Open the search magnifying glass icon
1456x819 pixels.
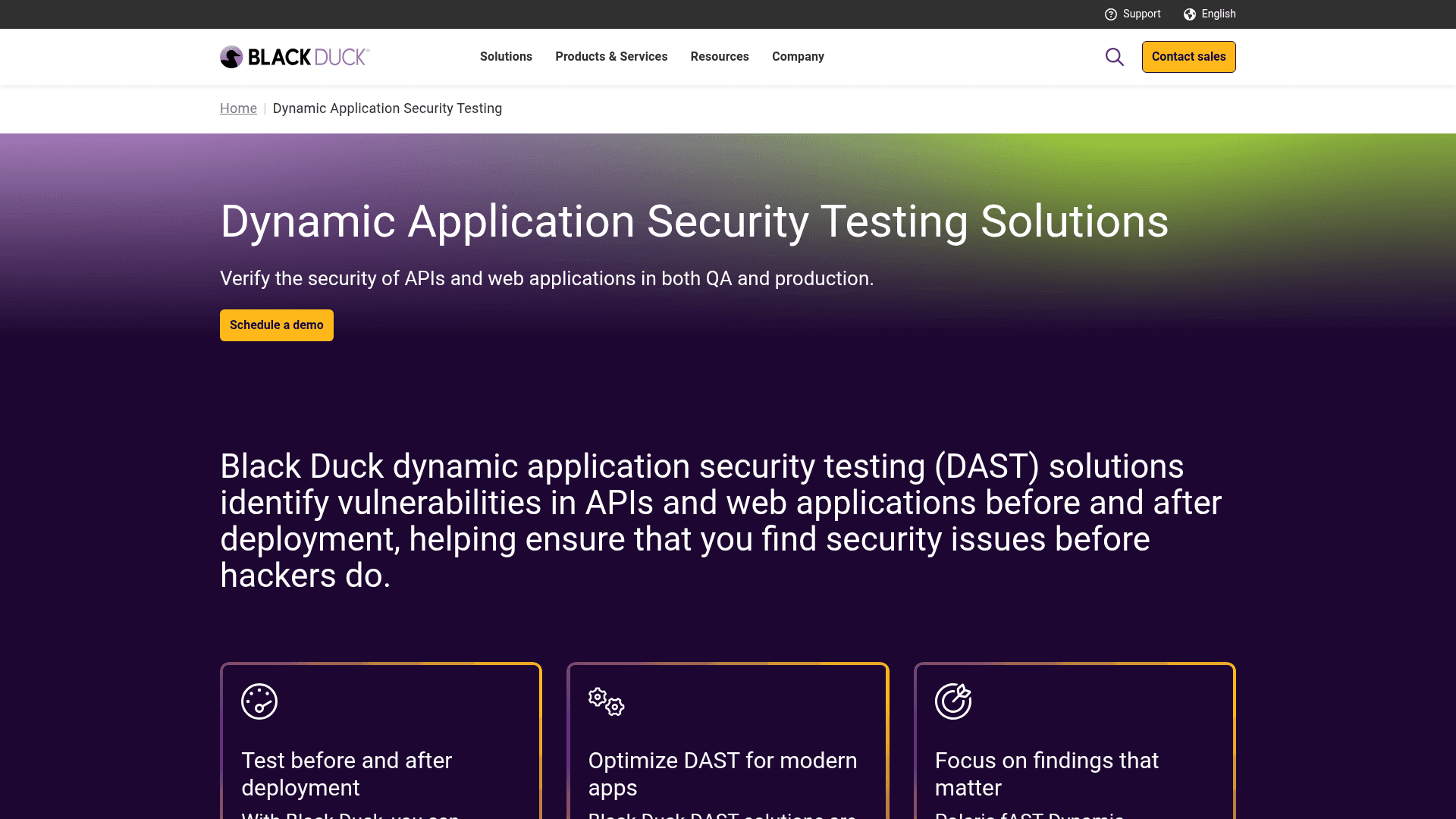1114,56
